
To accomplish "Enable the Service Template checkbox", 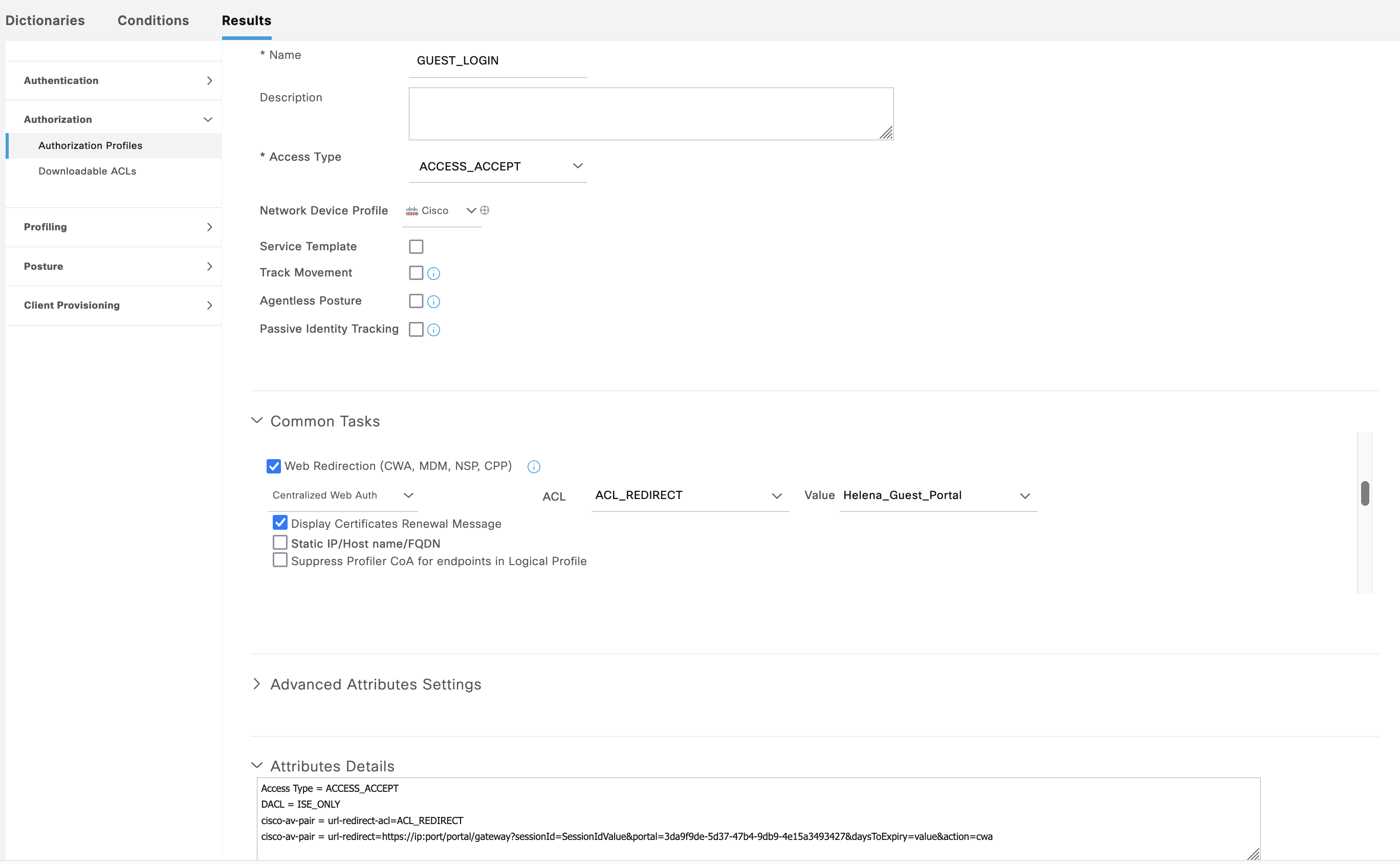I will (x=416, y=246).
